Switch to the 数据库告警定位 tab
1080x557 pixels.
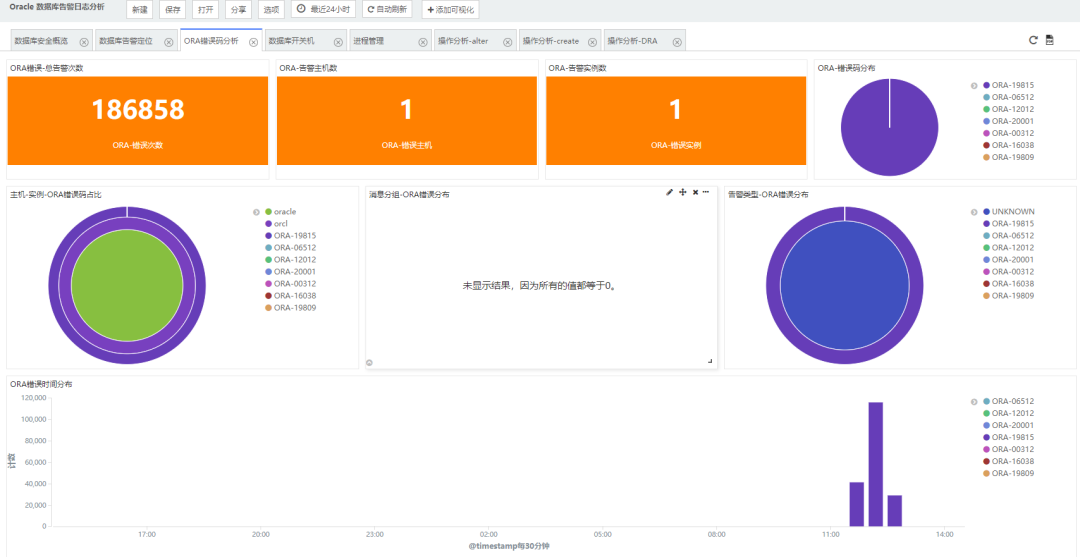126,41
